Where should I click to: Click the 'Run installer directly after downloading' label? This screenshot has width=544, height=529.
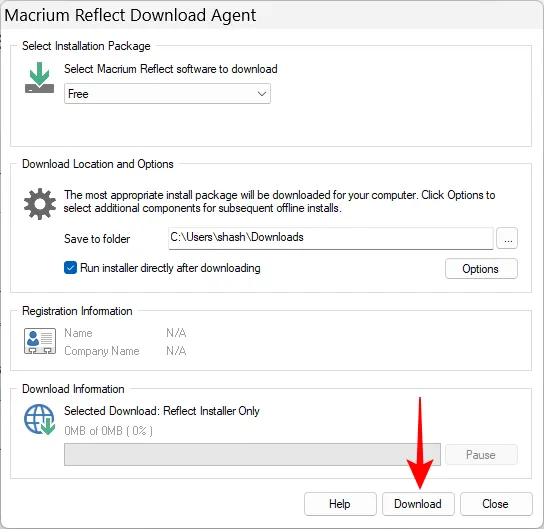click(x=170, y=268)
